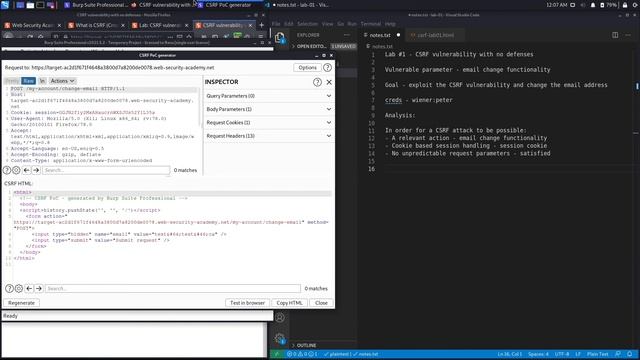
Task: Go to next match in request search
Action: click(36, 170)
